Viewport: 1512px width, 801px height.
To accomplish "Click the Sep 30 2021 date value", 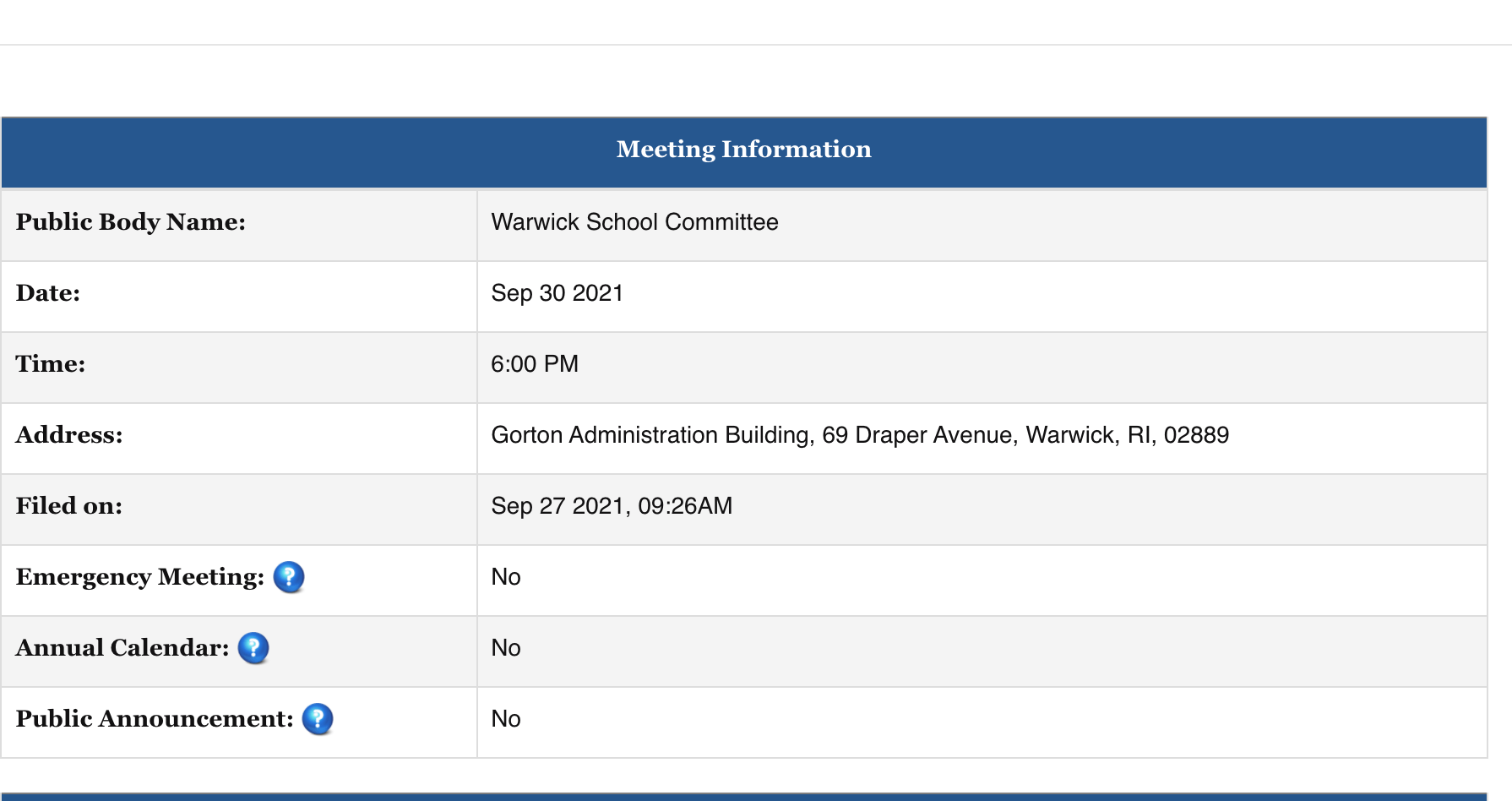I will [557, 293].
